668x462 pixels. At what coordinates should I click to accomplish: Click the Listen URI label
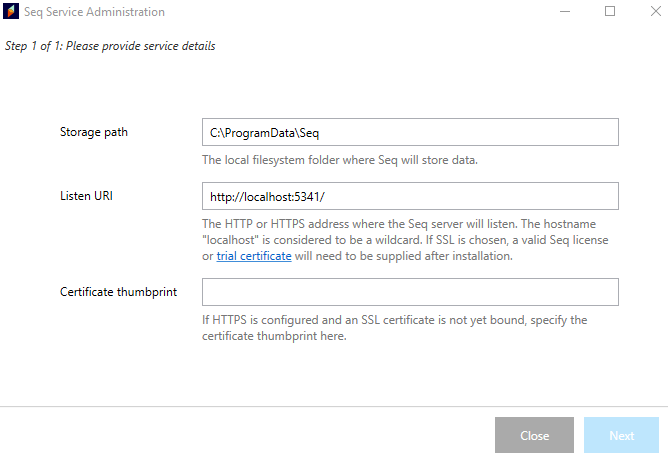pyautogui.click(x=86, y=196)
